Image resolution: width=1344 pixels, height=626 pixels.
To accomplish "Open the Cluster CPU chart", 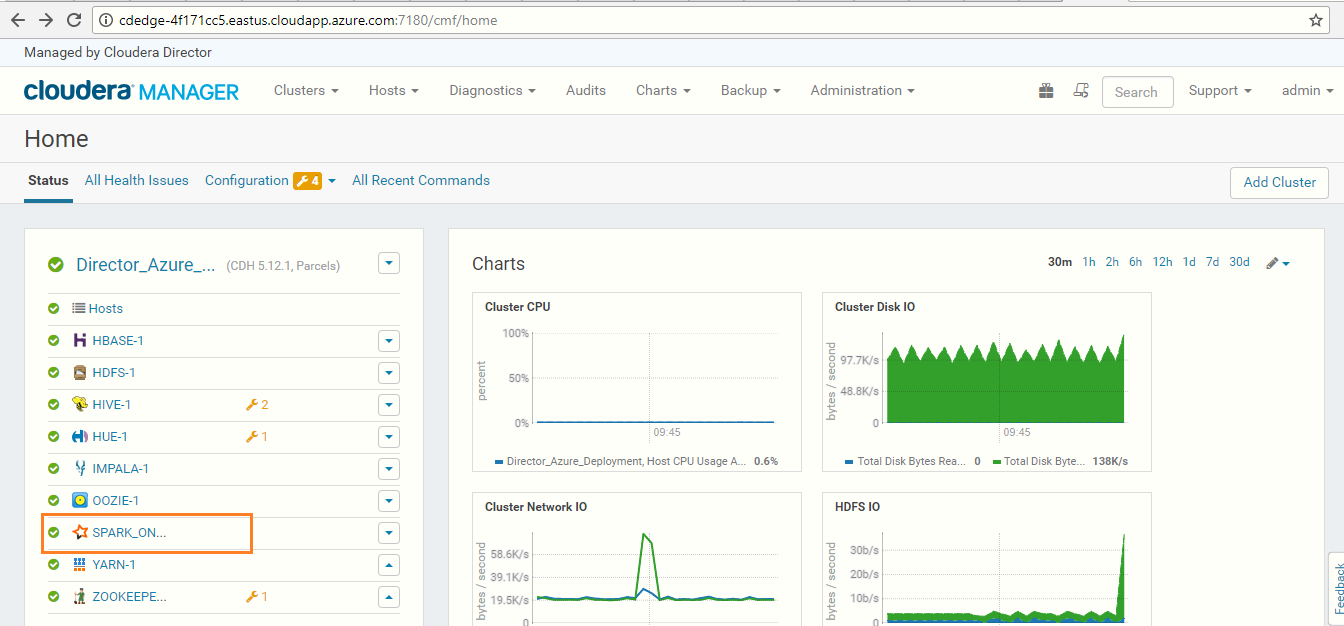I will tap(636, 381).
